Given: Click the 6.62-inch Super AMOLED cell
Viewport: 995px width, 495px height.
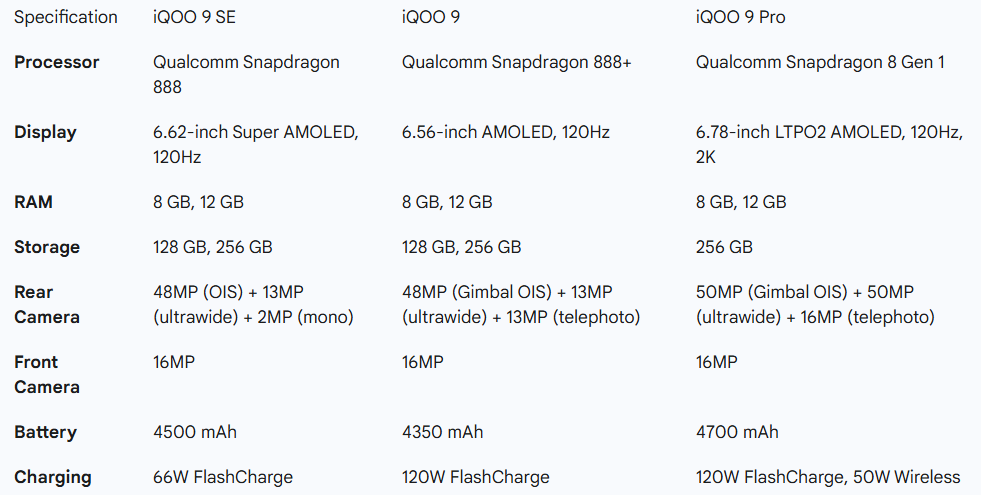Looking at the screenshot, I should click(255, 144).
